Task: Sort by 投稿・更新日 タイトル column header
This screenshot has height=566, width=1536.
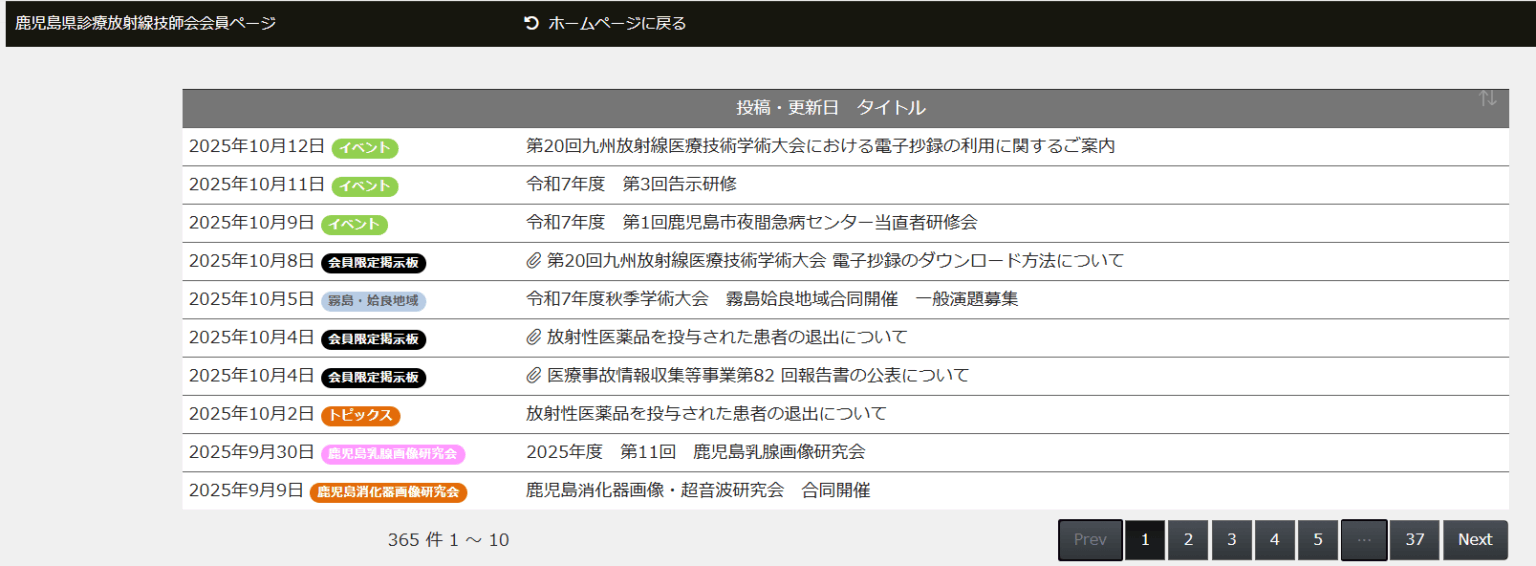Action: (830, 108)
